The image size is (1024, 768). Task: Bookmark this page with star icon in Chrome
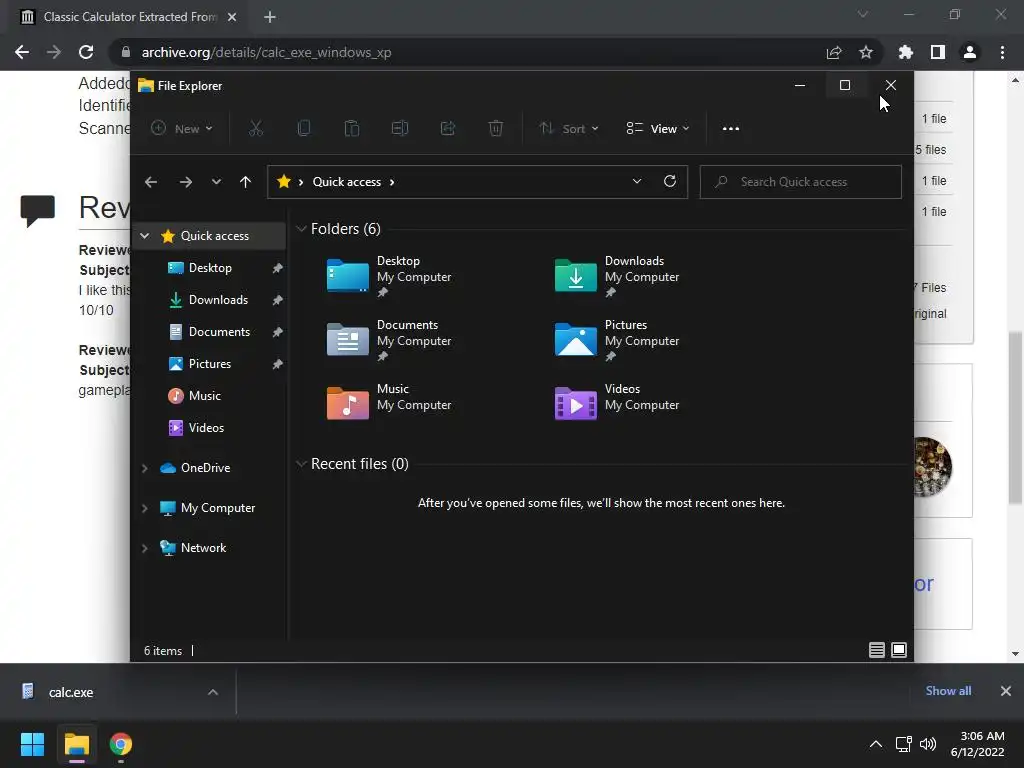tap(866, 52)
